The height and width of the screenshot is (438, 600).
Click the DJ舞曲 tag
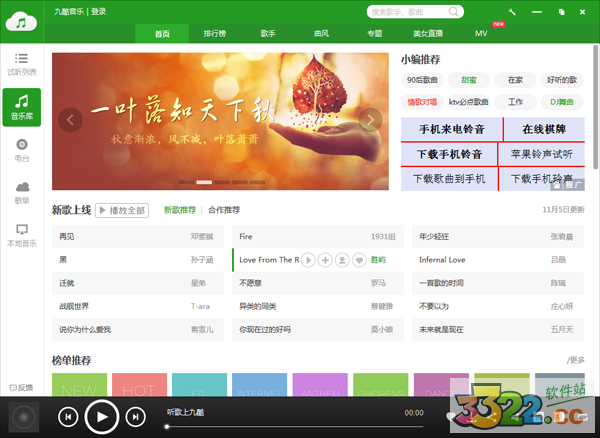(x=562, y=102)
